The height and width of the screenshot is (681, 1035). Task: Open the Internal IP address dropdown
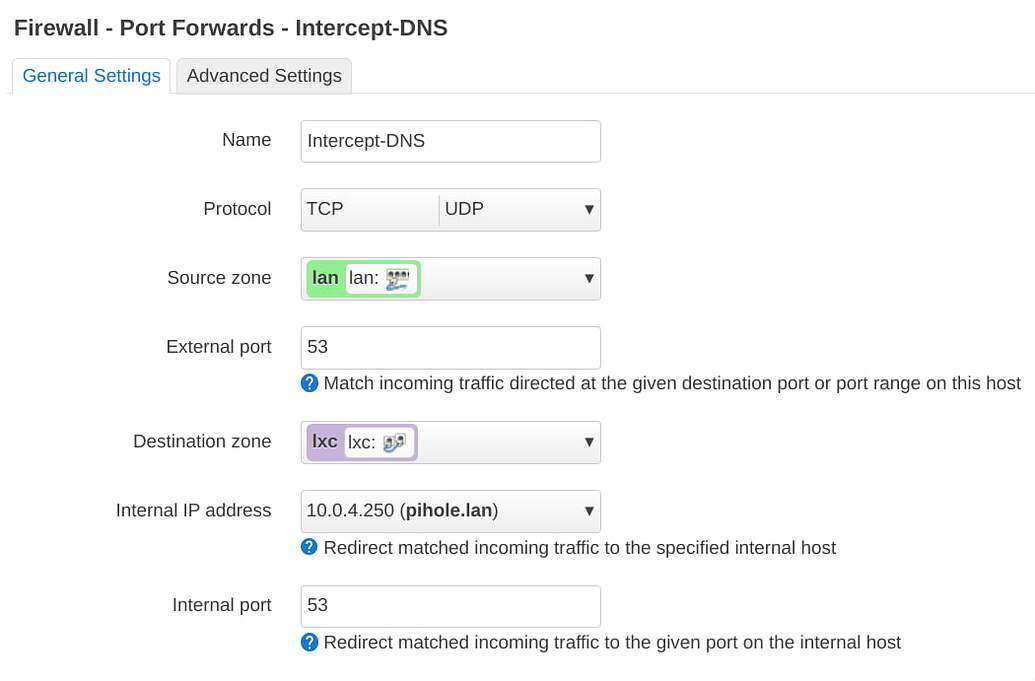point(590,511)
